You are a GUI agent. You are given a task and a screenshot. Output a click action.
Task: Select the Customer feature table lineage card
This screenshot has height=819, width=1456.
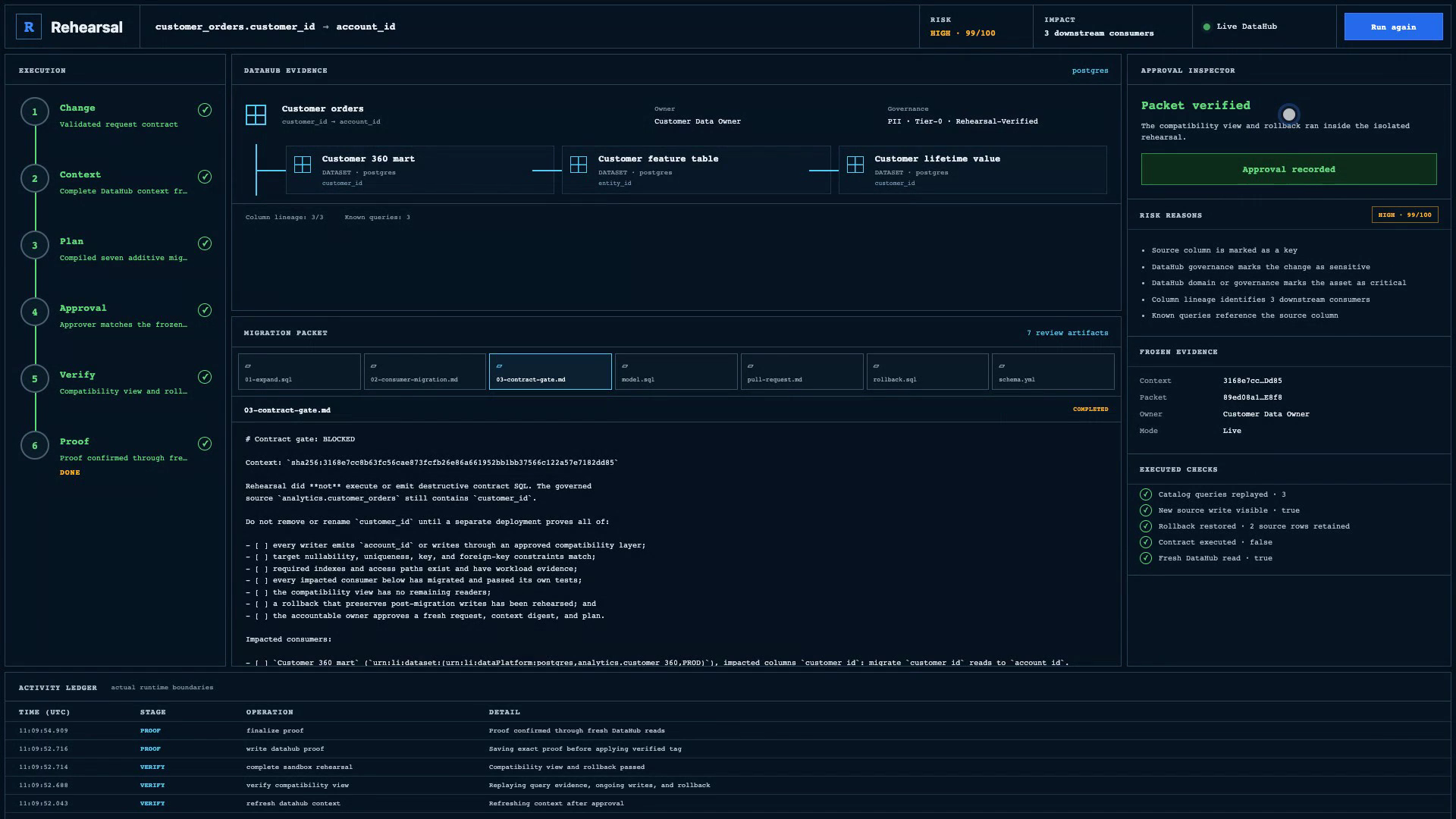[696, 170]
